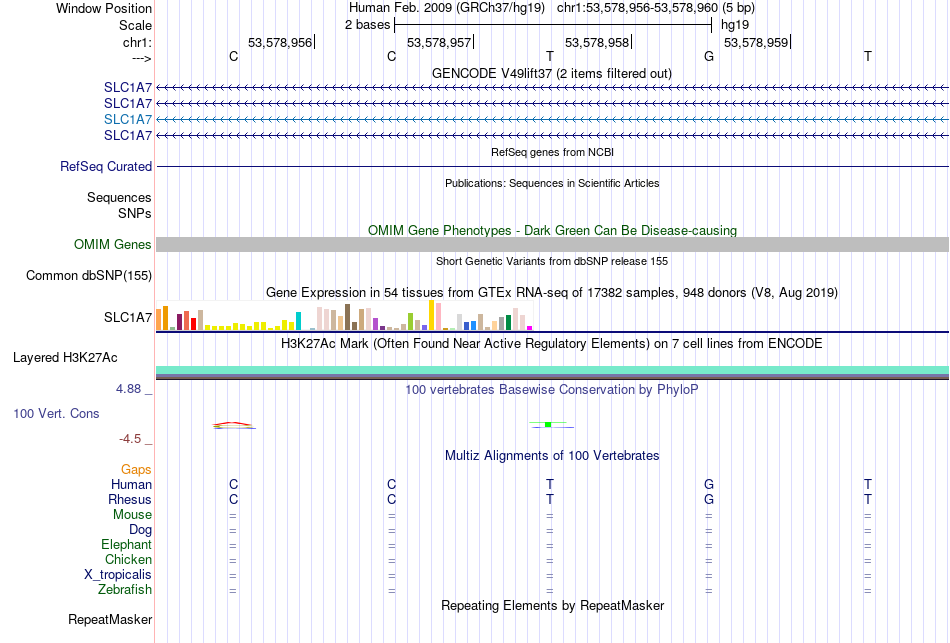Open the 'RefSeq genes from NCBI' track title
Image resolution: width=950 pixels, height=643 pixels.
[x=552, y=152]
